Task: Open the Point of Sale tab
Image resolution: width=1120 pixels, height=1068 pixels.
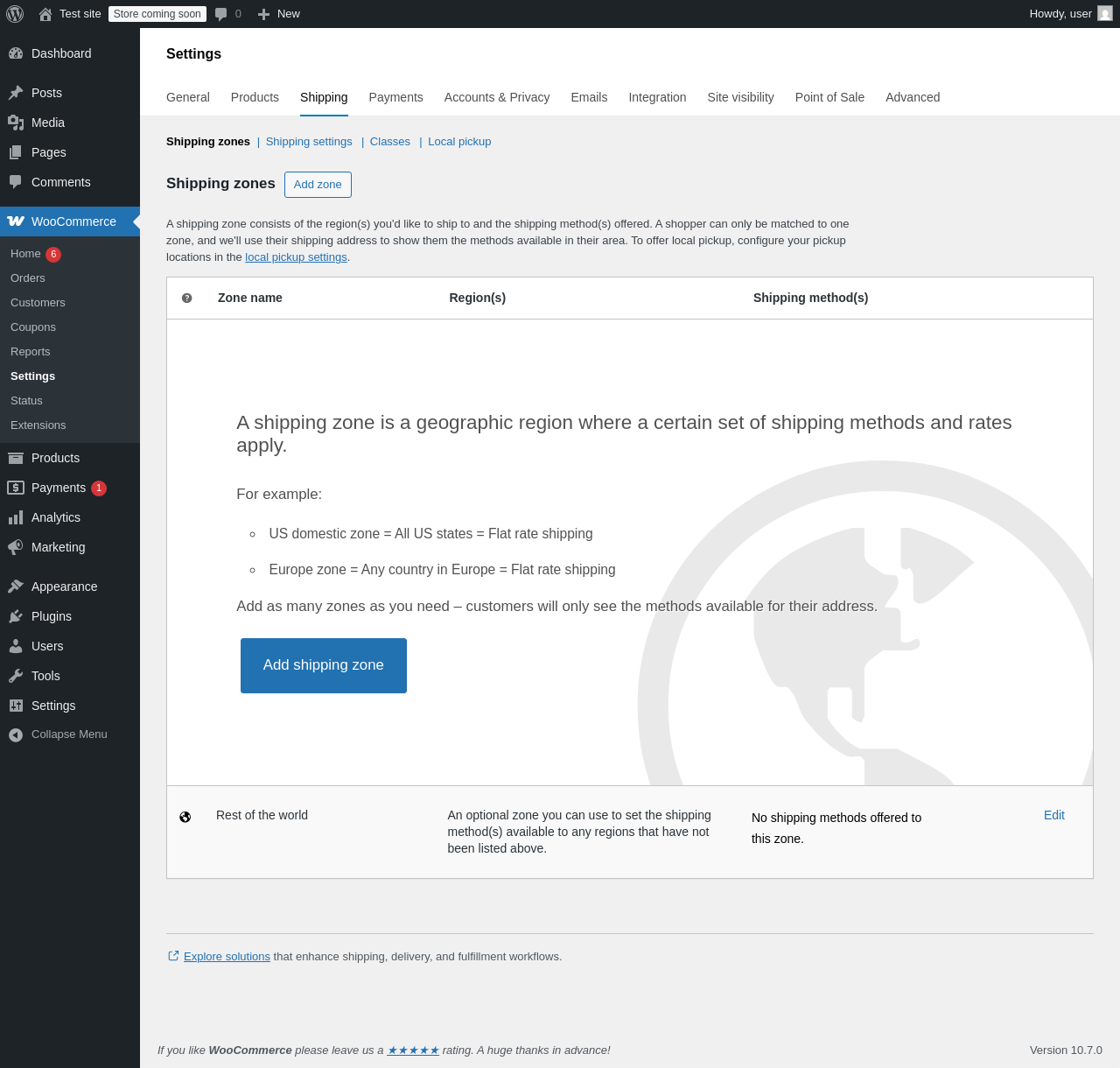Action: click(x=829, y=97)
